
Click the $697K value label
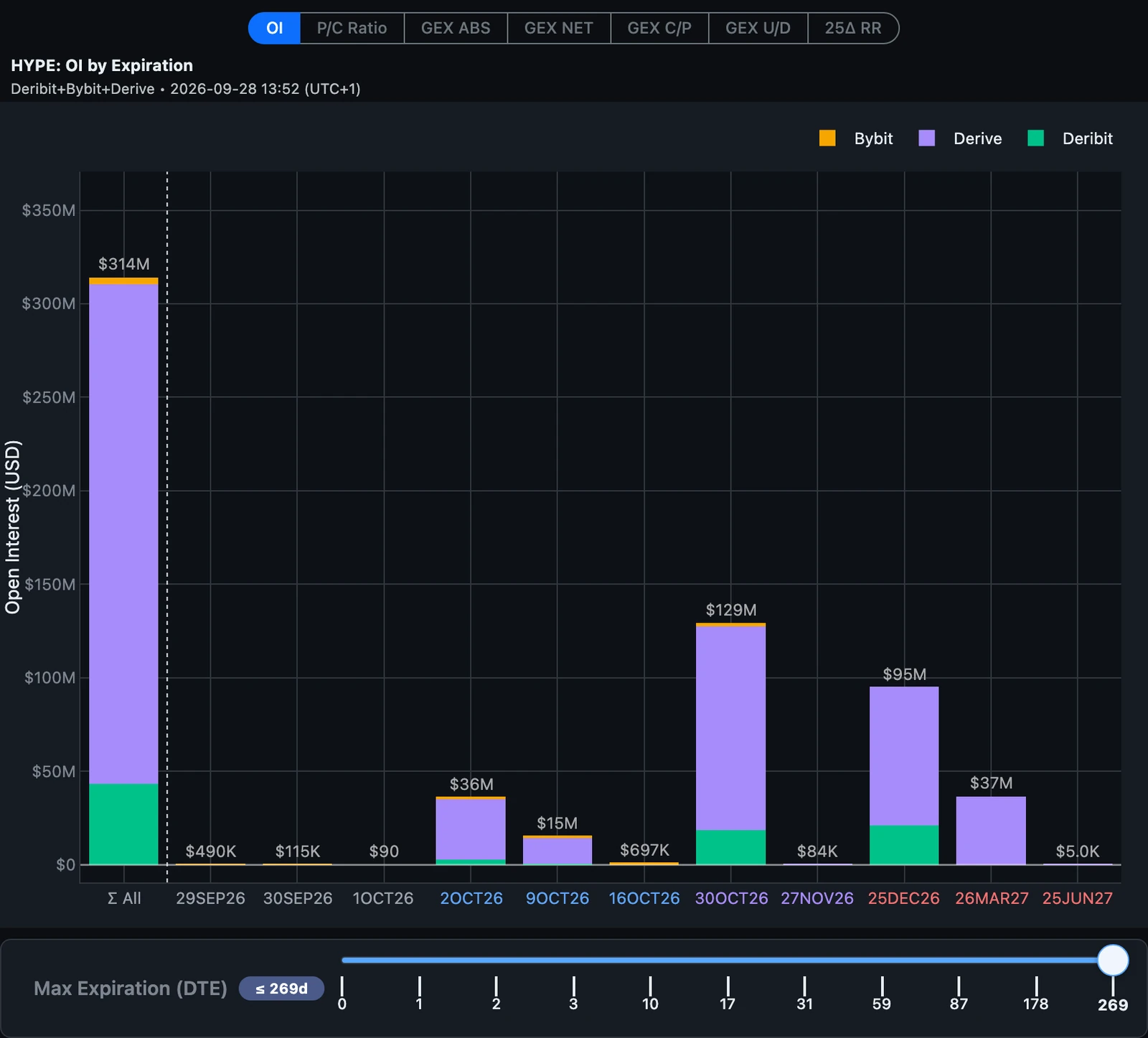pyautogui.click(x=644, y=850)
